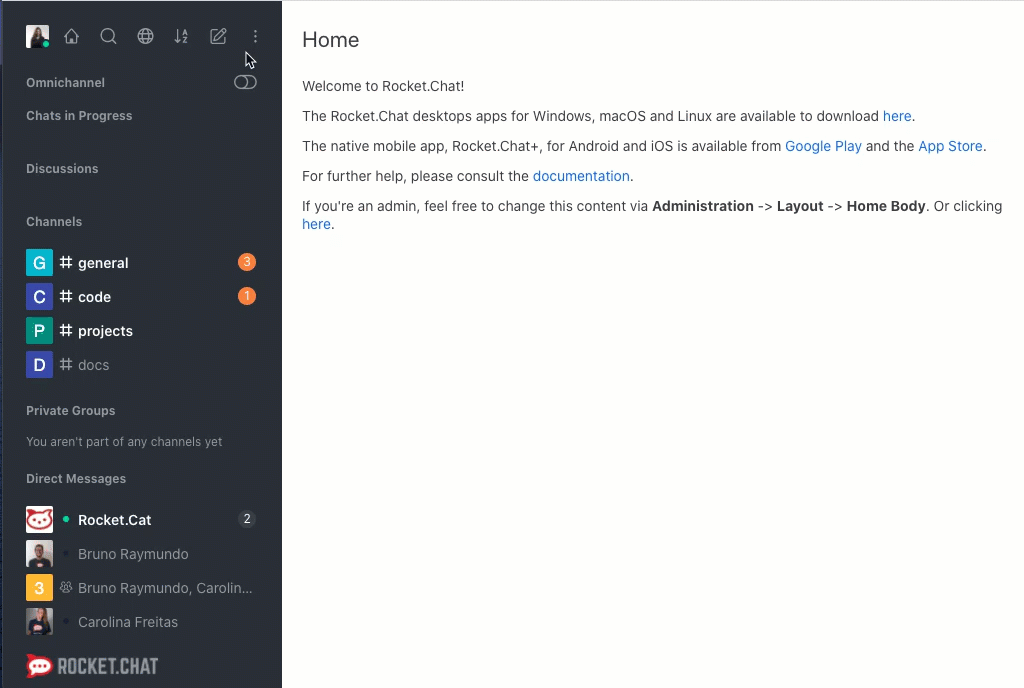This screenshot has width=1024, height=688.
Task: Open the Directory globe icon
Action: click(145, 37)
